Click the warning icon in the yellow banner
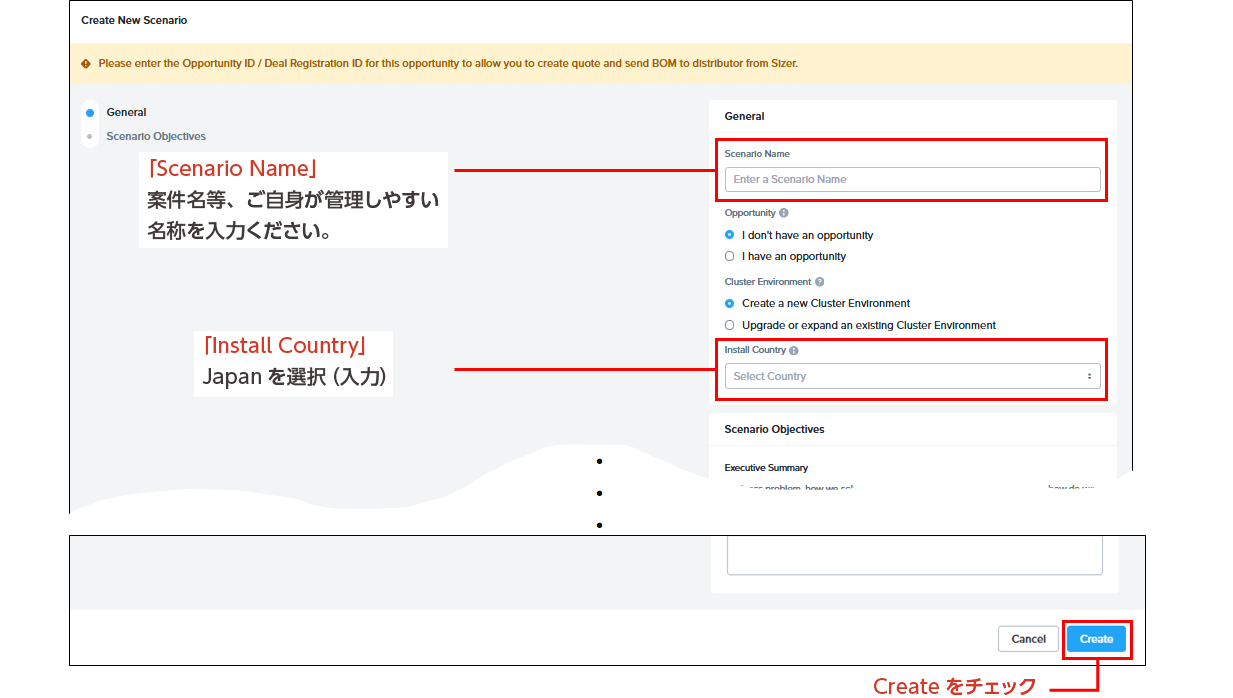 pyautogui.click(x=86, y=64)
